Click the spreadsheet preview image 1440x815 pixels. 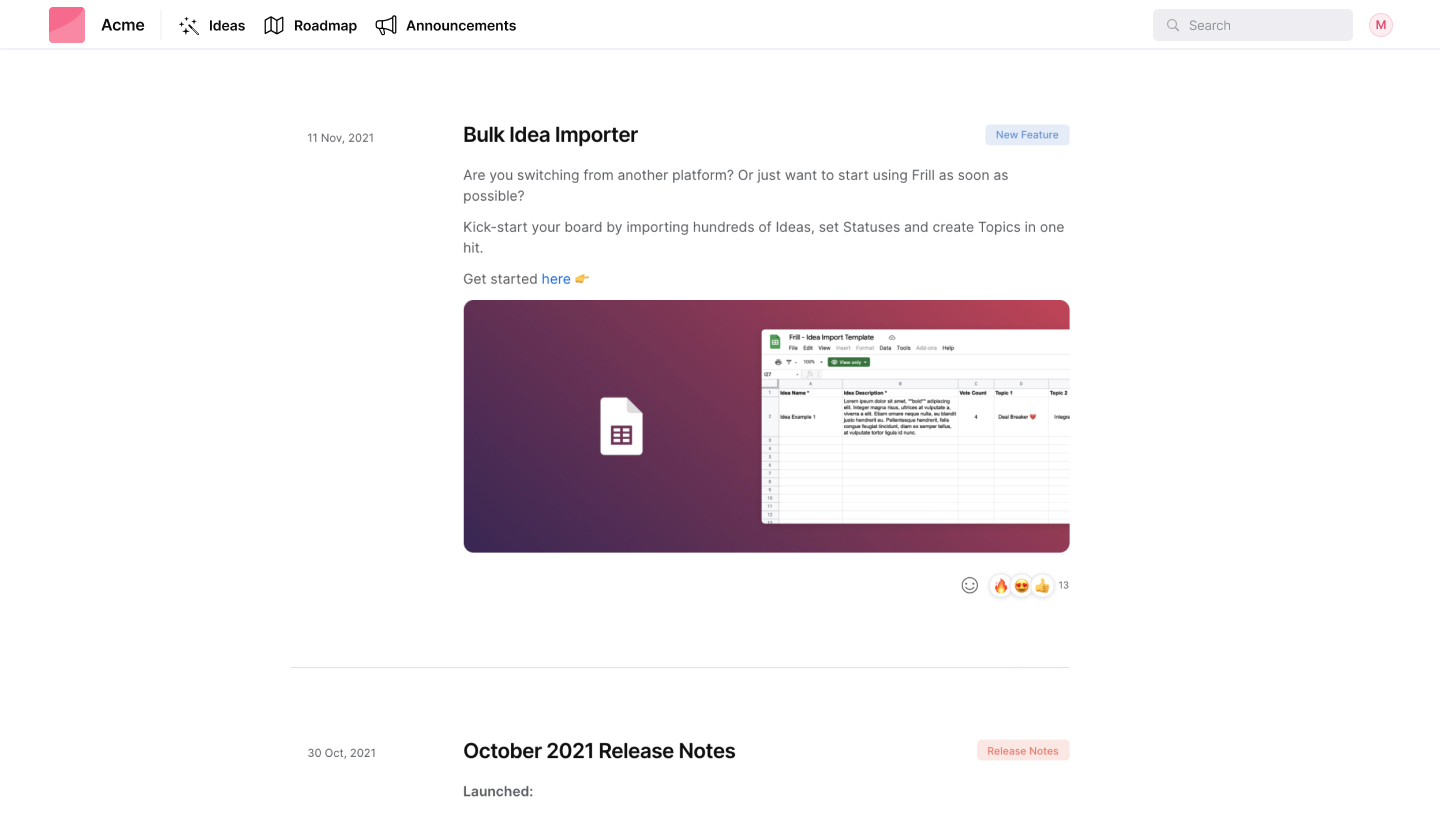[x=766, y=426]
